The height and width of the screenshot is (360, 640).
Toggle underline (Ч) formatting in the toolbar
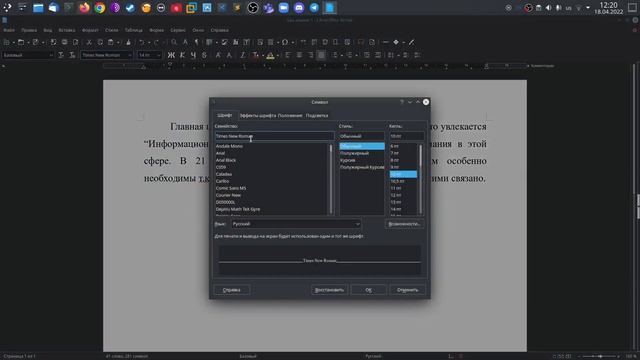[193, 55]
